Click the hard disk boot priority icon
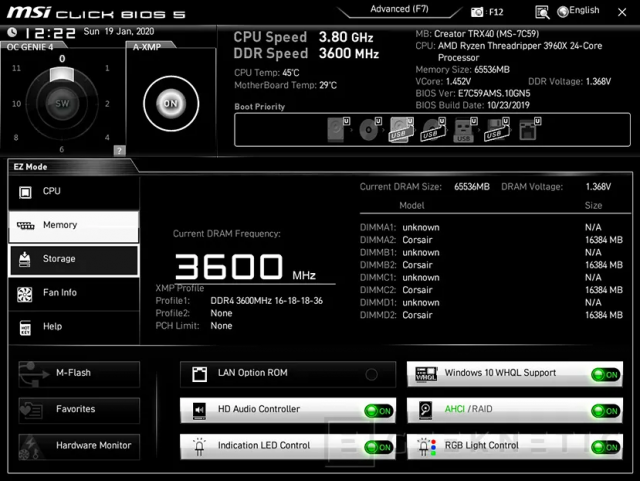This screenshot has height=481, width=640. pos(336,129)
